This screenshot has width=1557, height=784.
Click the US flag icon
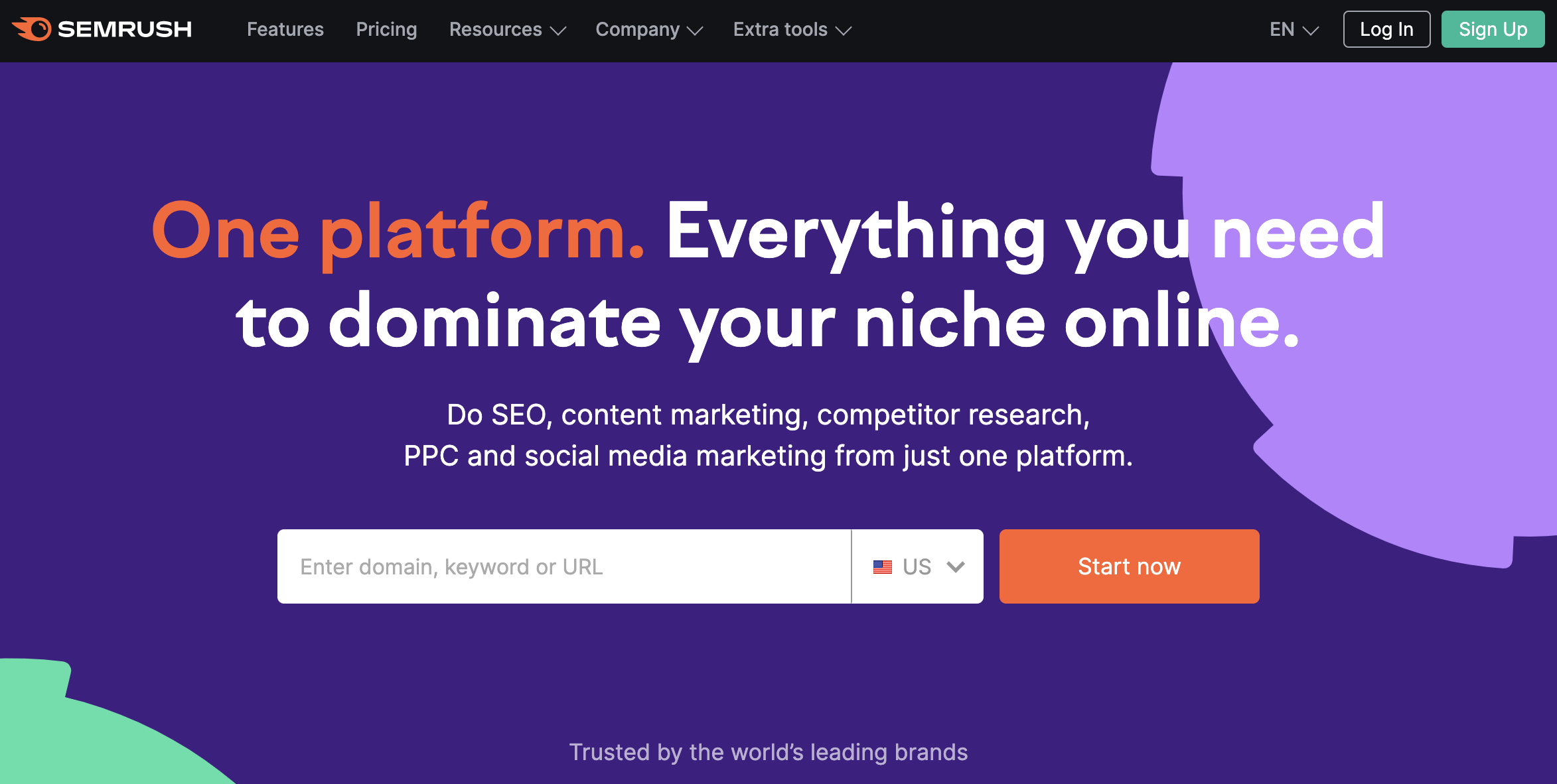pyautogui.click(x=882, y=567)
